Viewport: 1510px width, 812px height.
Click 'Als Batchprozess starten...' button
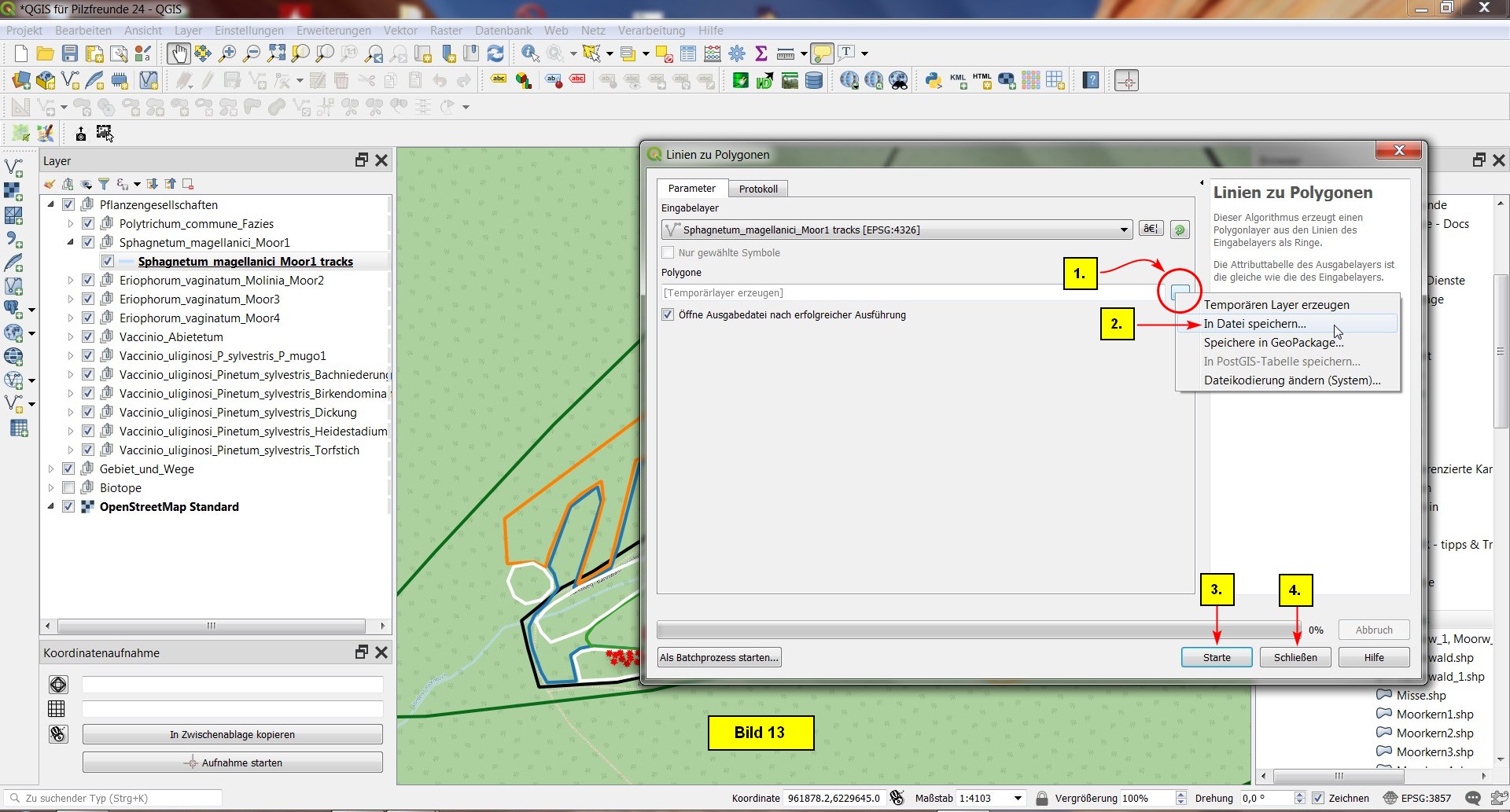coord(719,658)
